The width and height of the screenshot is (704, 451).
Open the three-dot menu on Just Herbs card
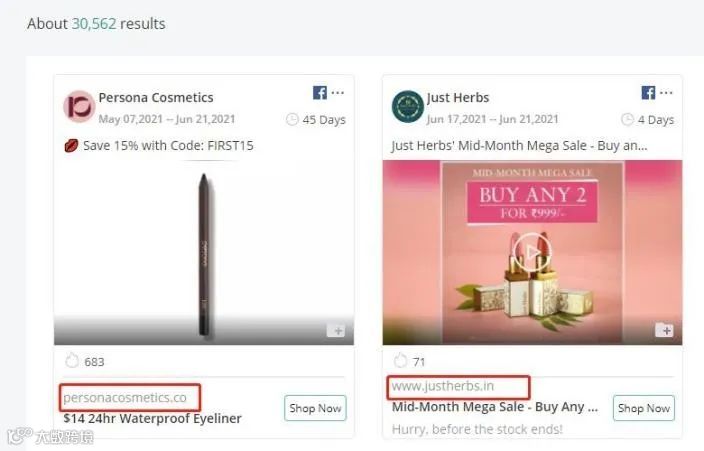click(666, 93)
